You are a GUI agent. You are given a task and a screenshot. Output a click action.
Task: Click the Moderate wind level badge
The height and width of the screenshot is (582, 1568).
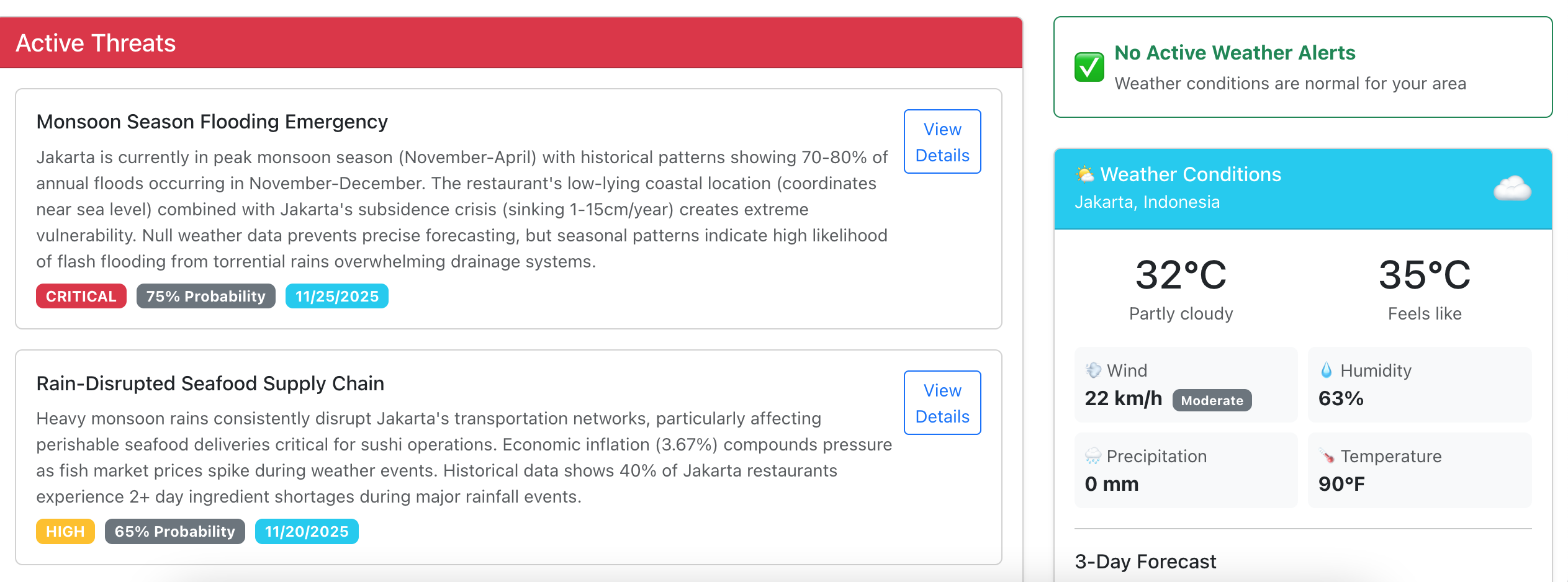coord(1212,400)
